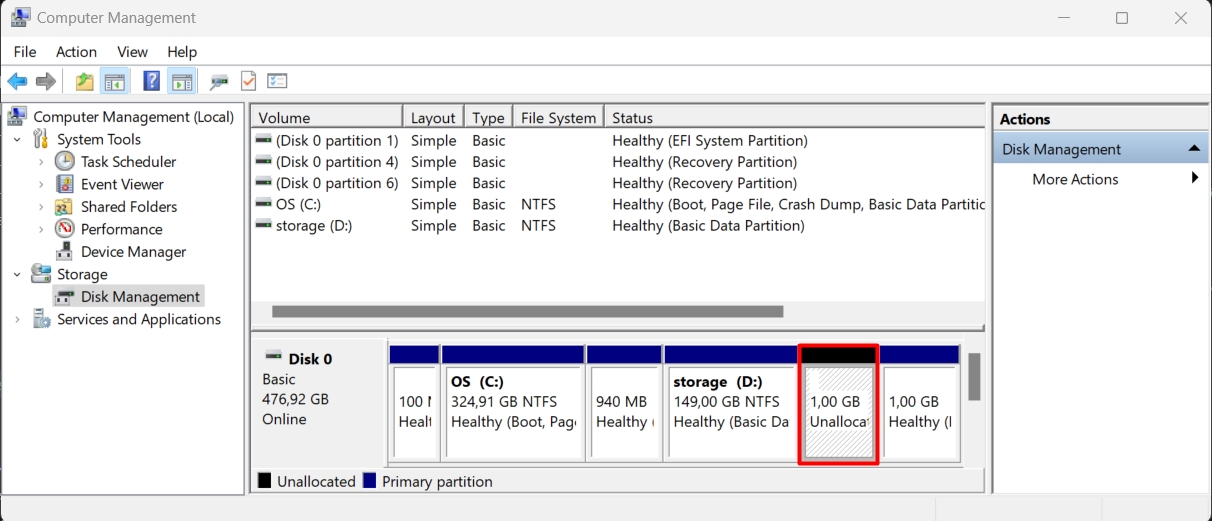Click the Disk Management tree icon
Screen dimensions: 1212x521
[65, 297]
